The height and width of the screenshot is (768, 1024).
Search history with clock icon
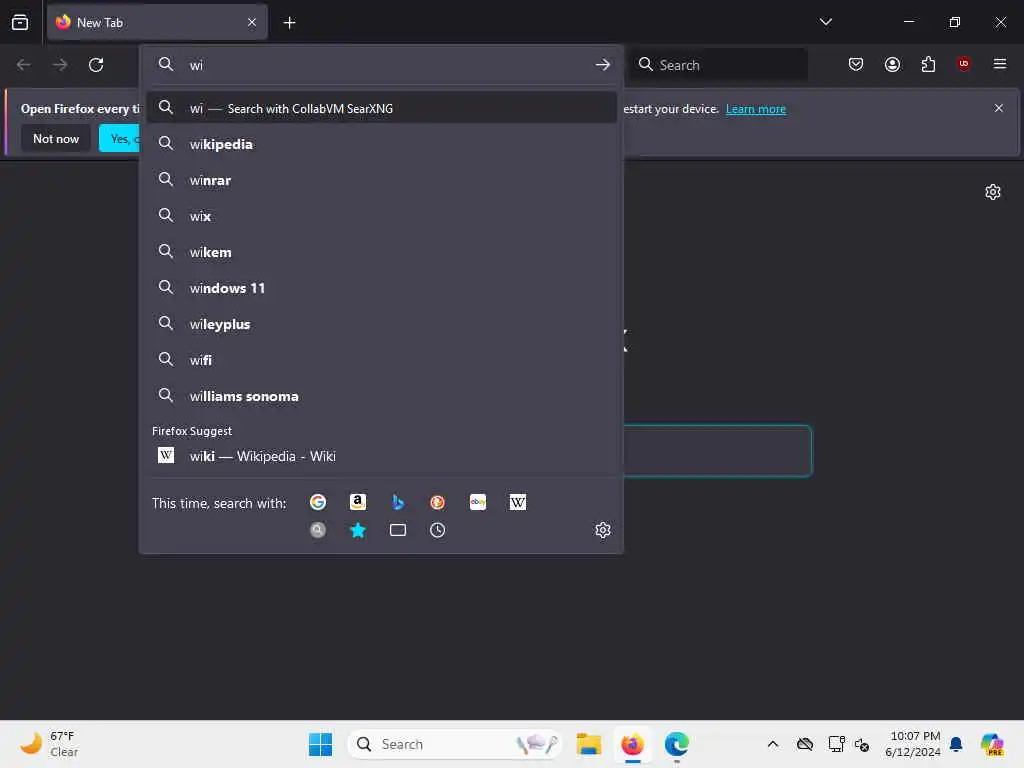click(438, 530)
